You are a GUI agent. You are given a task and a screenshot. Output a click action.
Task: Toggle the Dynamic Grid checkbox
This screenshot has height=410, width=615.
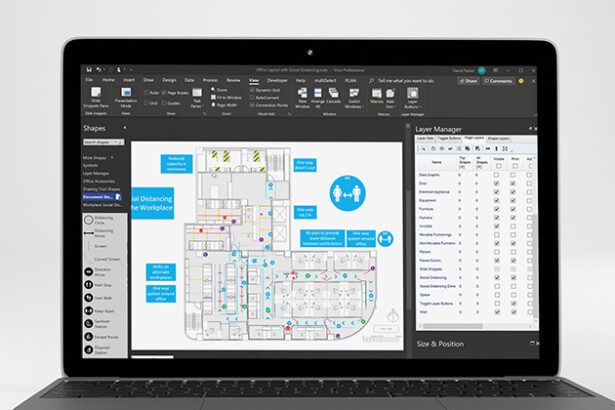(x=252, y=90)
